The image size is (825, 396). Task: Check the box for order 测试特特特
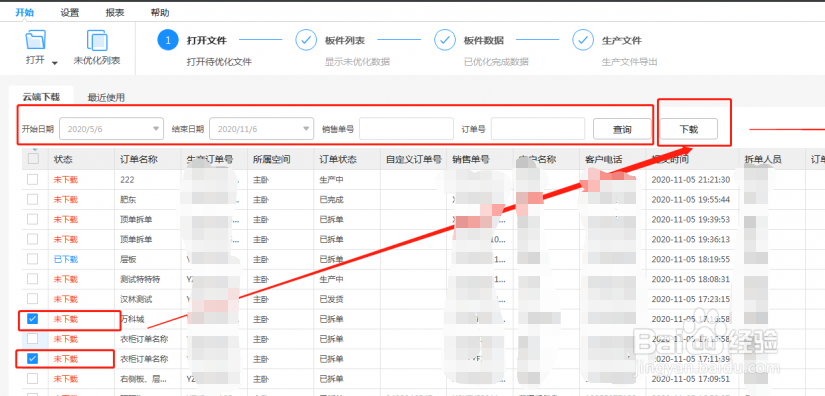[x=33, y=279]
